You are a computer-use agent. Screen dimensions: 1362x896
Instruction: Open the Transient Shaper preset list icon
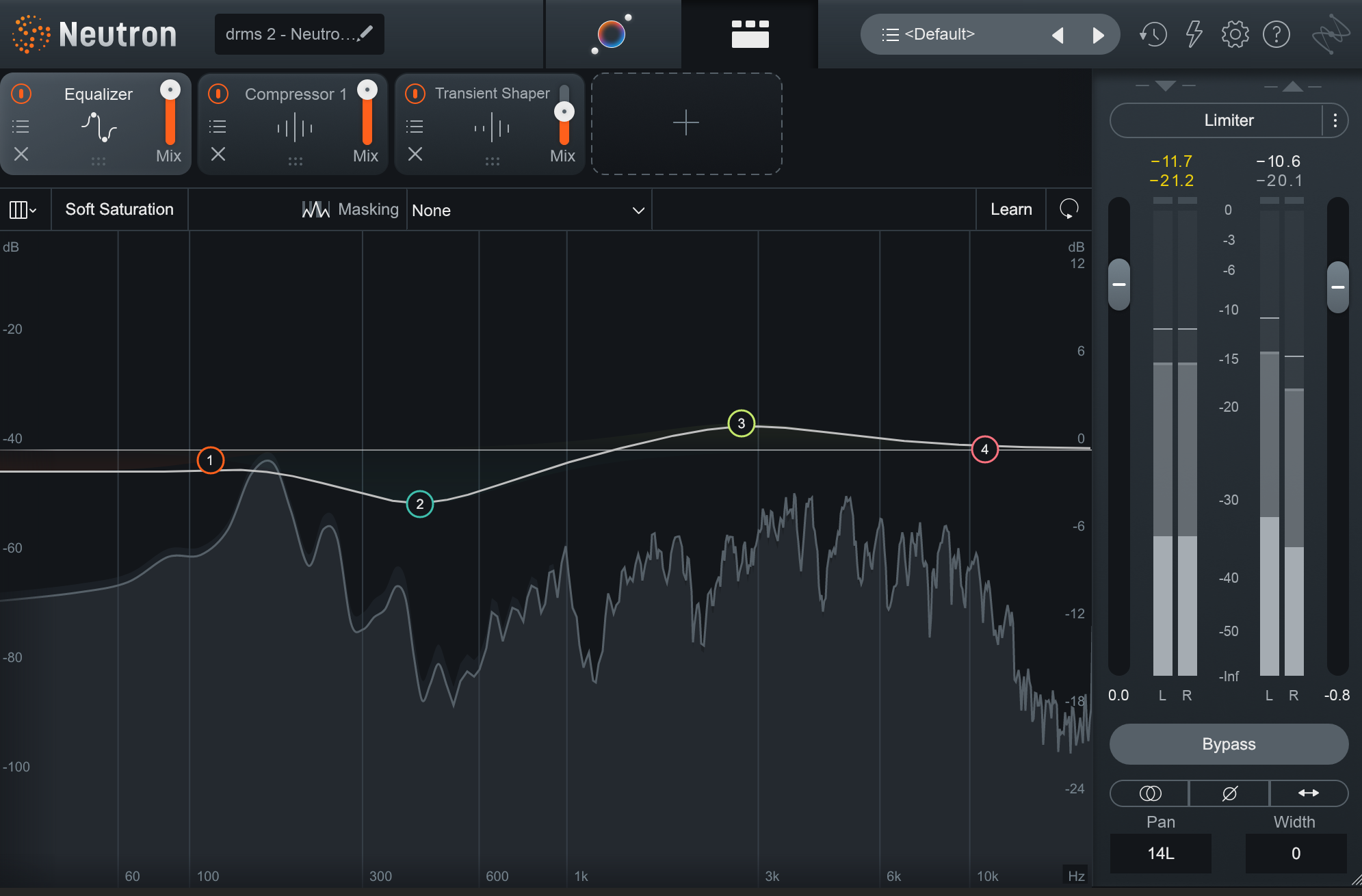click(x=415, y=127)
